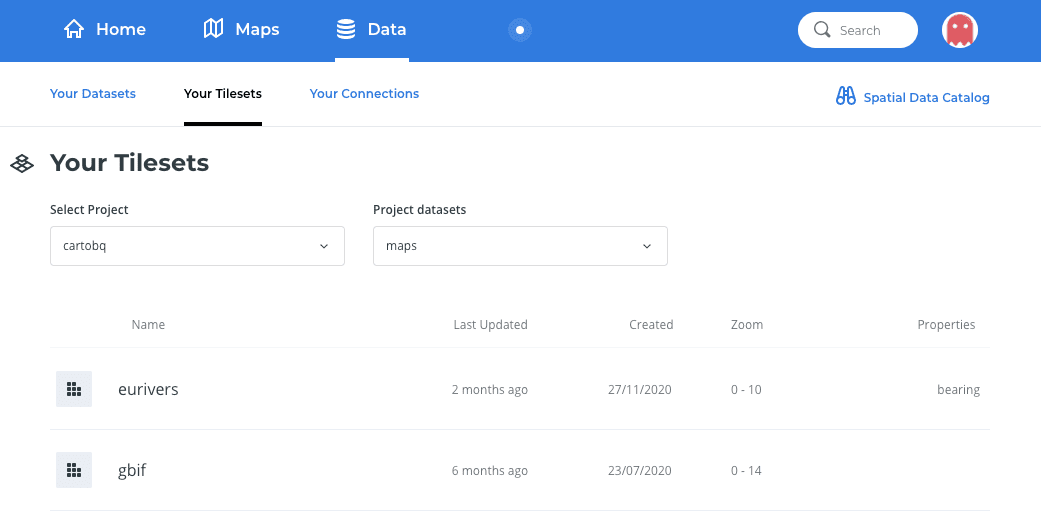Open the Spatial Data Catalog link
Screen dimensions: 1041x518
pyautogui.click(x=926, y=98)
